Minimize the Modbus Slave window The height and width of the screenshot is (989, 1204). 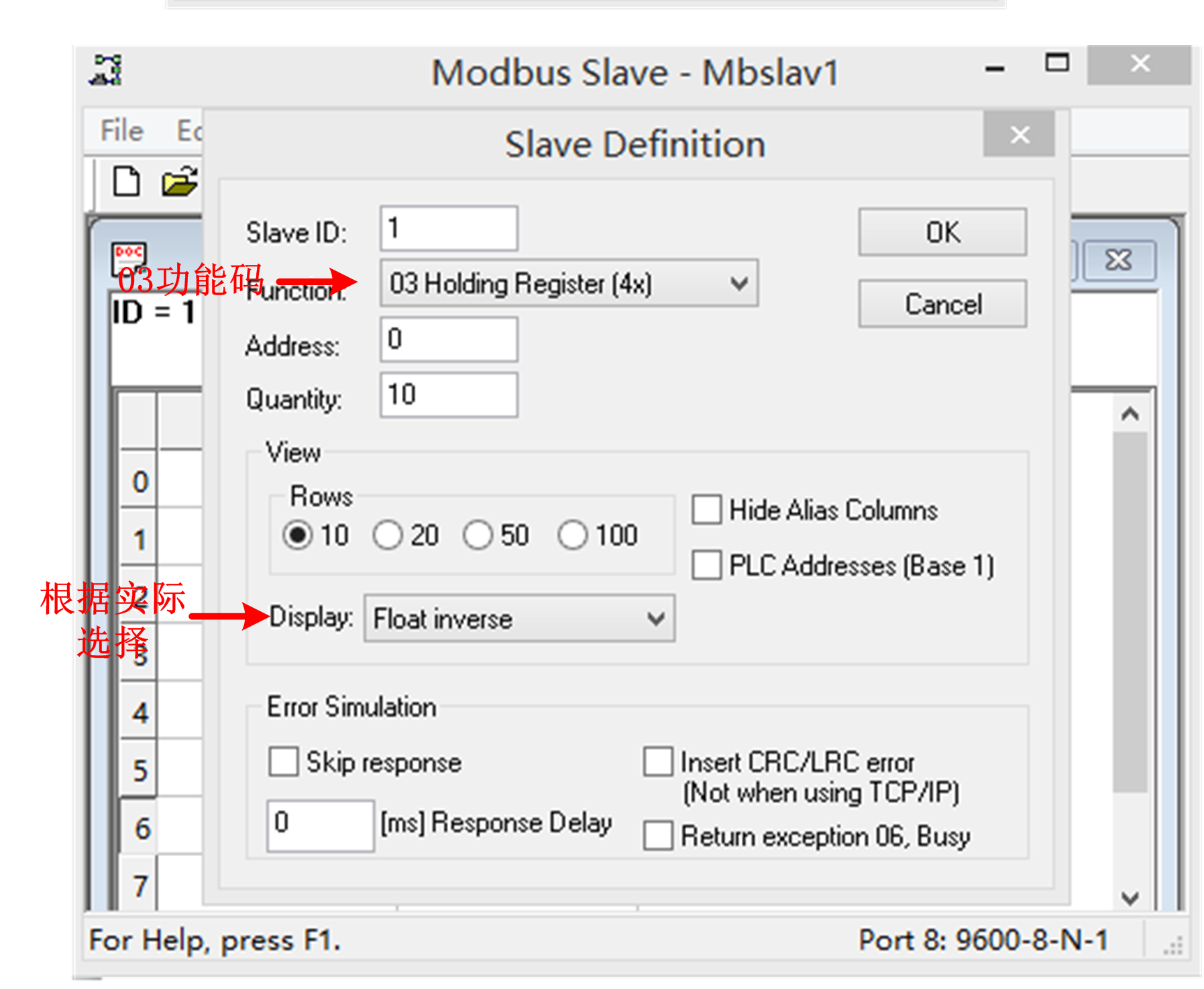995,67
